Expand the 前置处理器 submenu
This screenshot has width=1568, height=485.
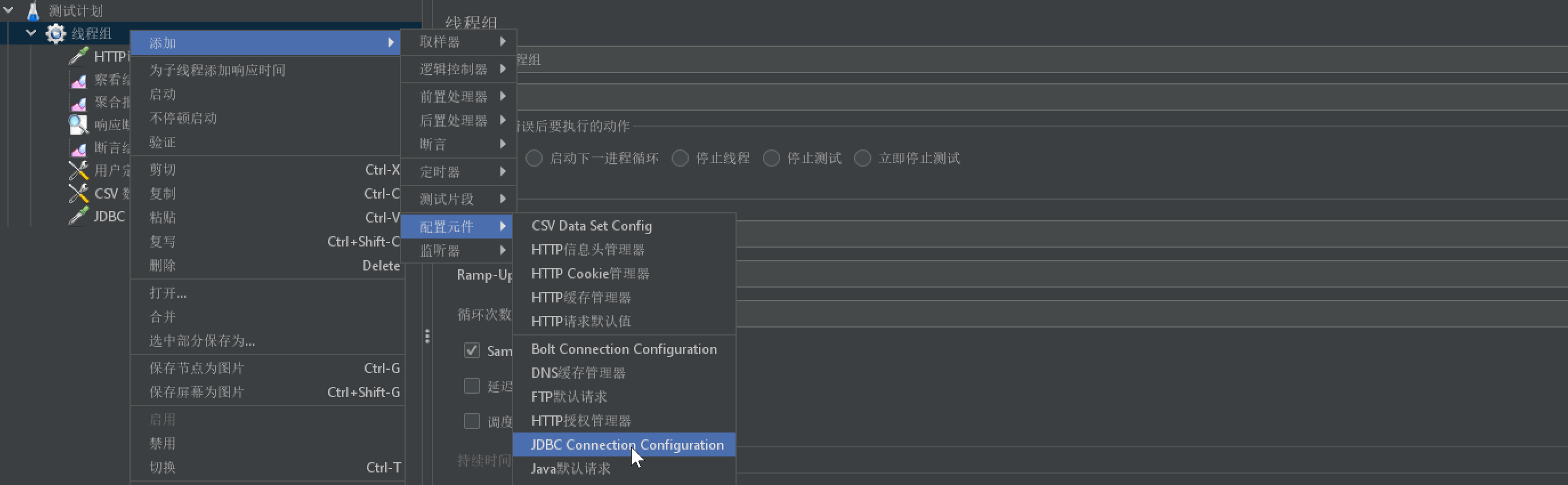[459, 96]
